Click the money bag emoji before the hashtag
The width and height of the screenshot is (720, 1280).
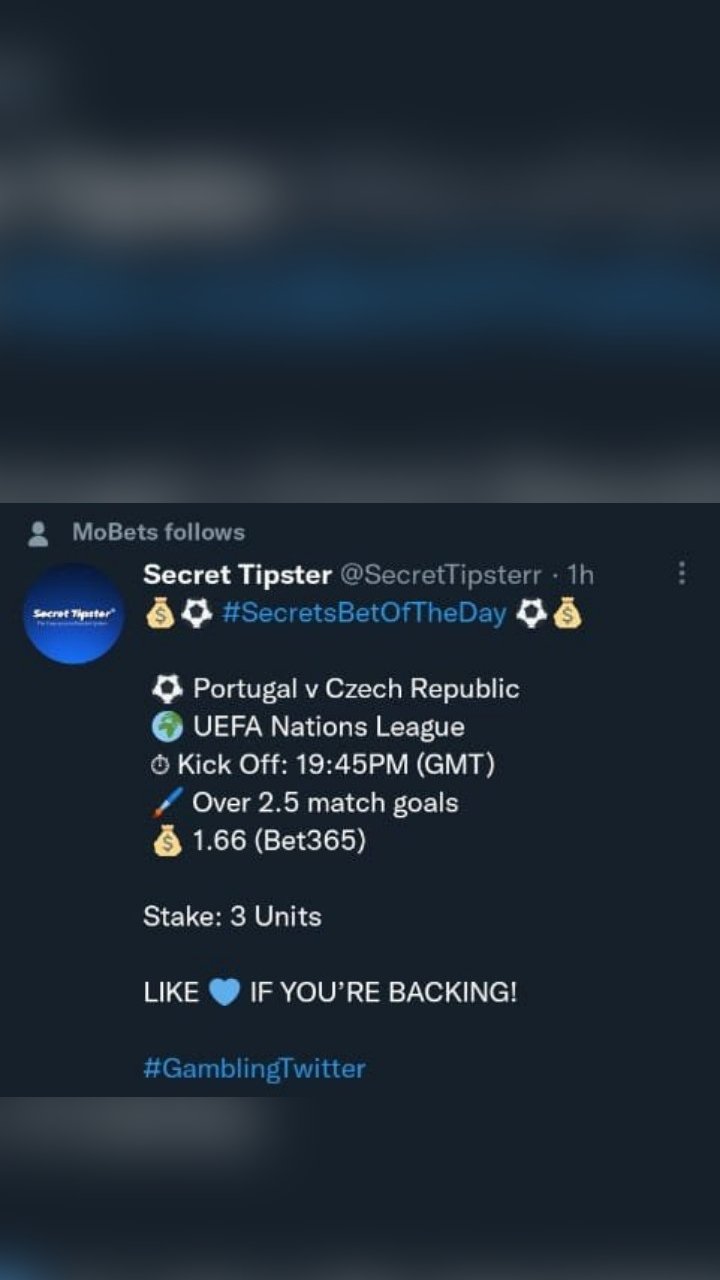160,614
